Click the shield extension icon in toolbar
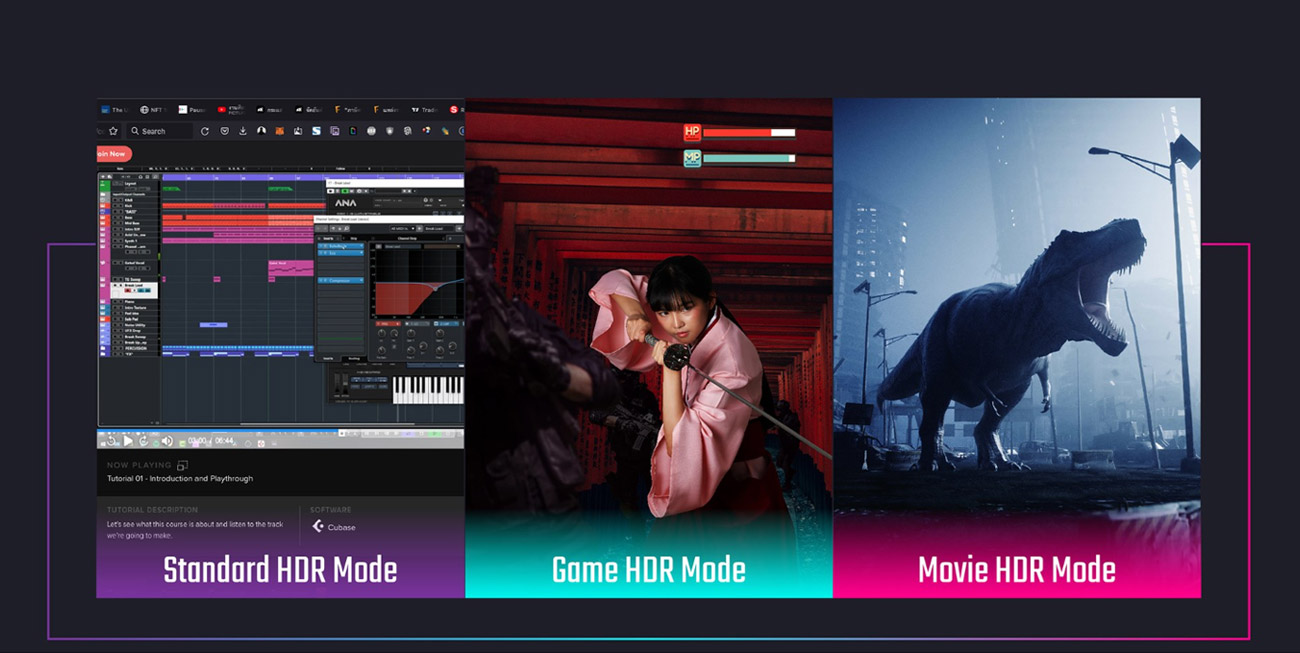 click(x=389, y=131)
